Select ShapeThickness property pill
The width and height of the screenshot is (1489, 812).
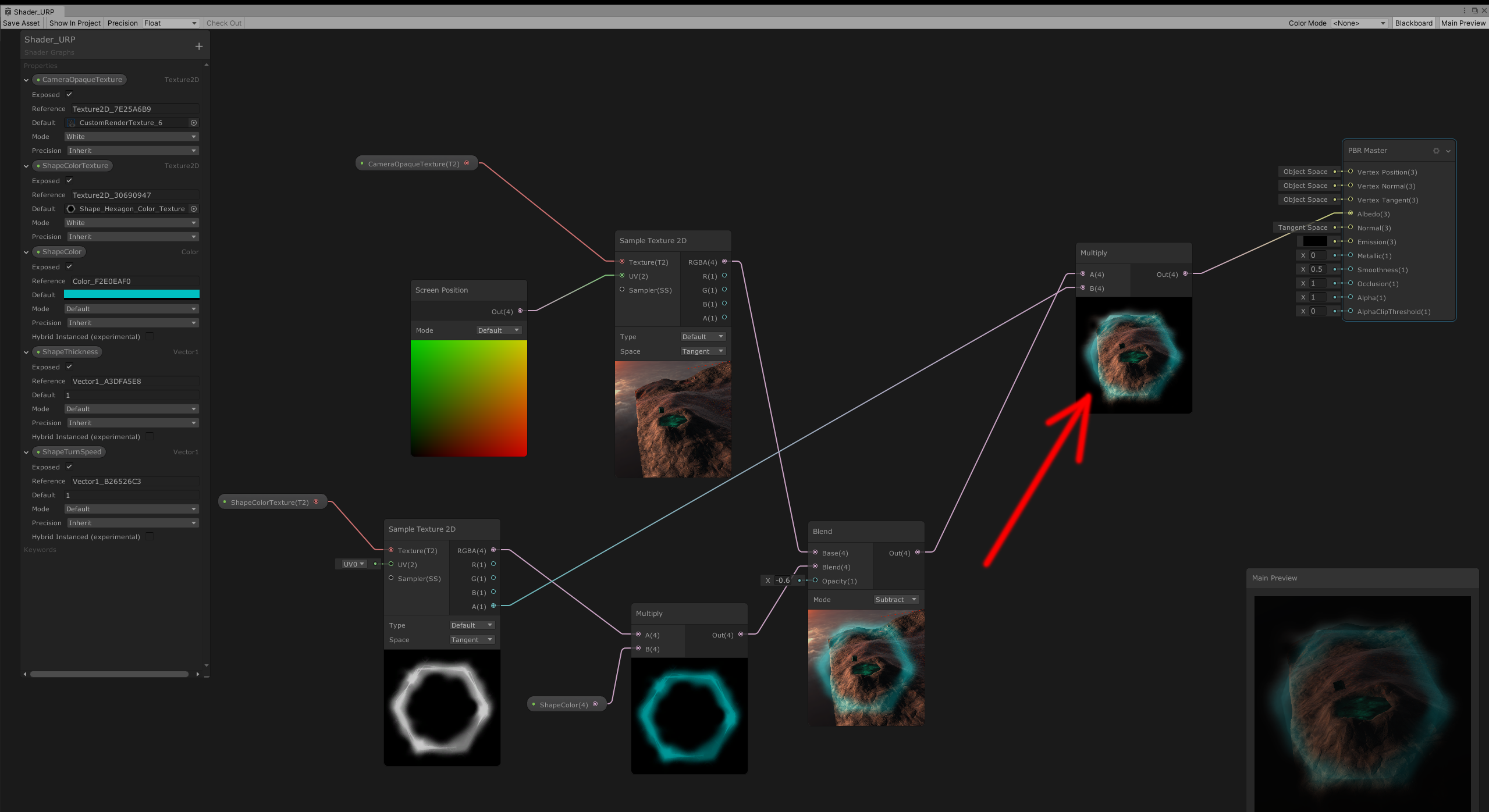tap(67, 352)
